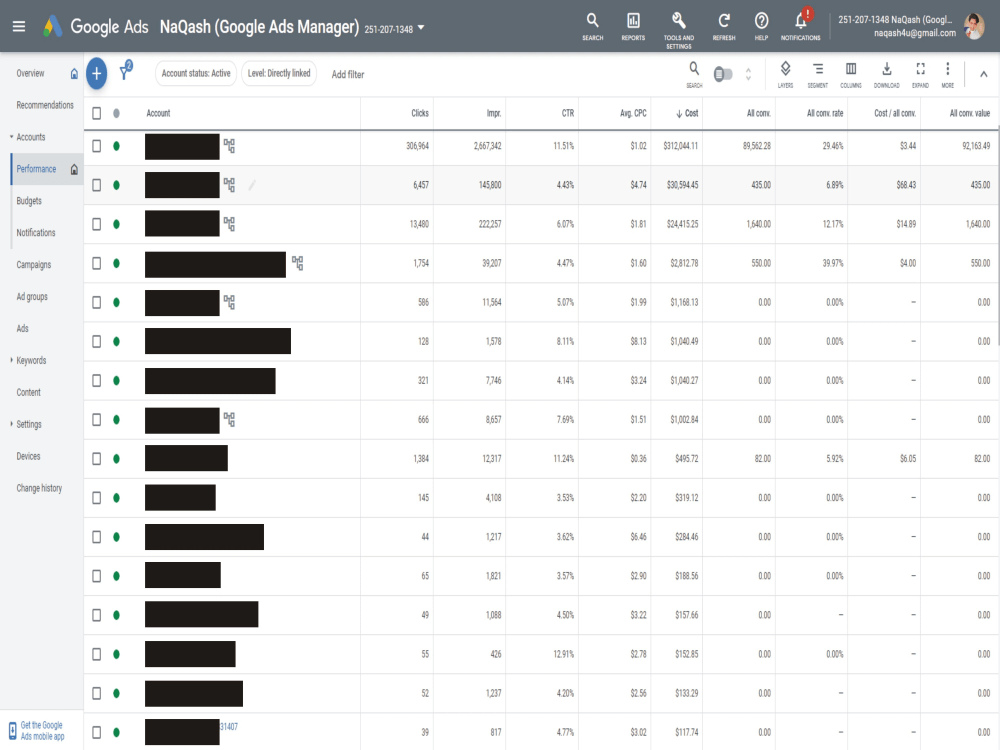Click manager hierarchy icon in 666 clicks row
The width and height of the screenshot is (1000, 750).
pos(230,420)
